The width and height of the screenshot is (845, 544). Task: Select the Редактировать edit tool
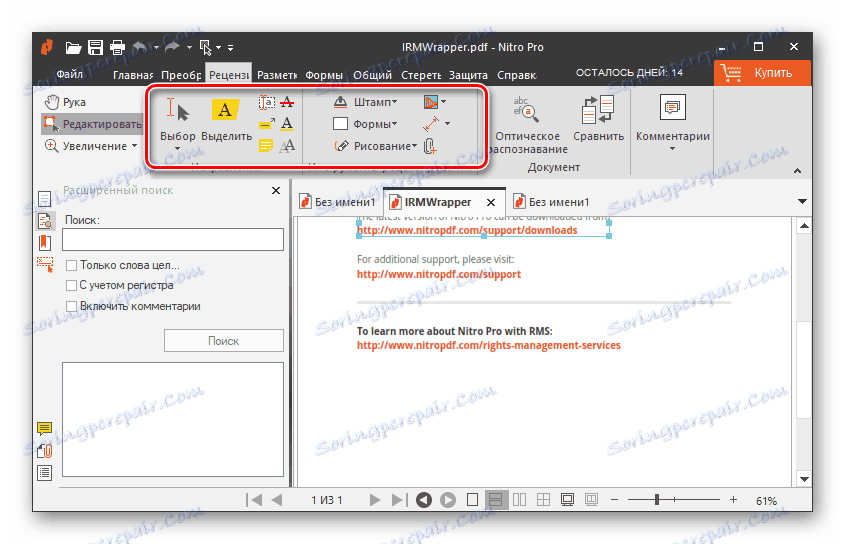[x=92, y=124]
